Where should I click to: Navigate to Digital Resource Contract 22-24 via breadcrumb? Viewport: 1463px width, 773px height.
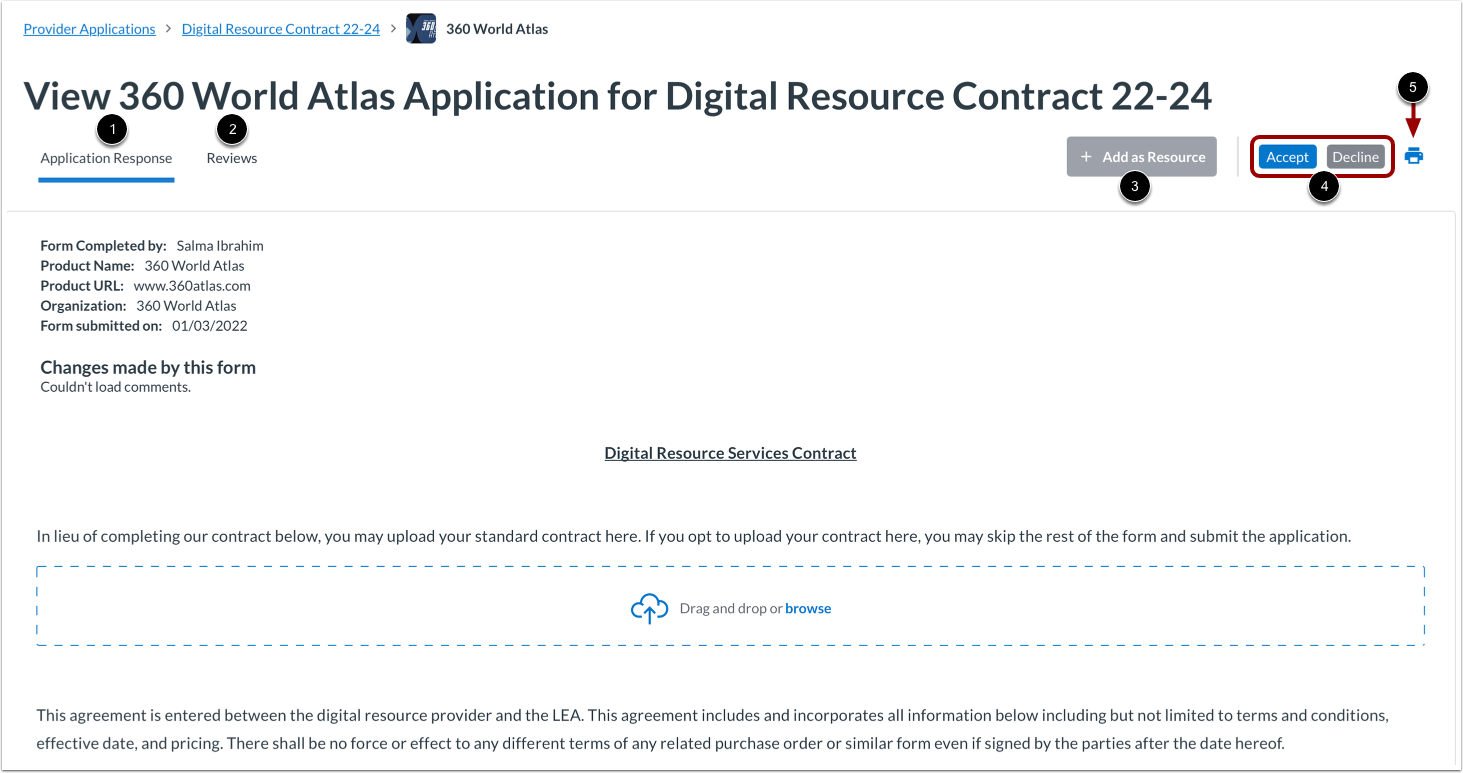click(280, 28)
